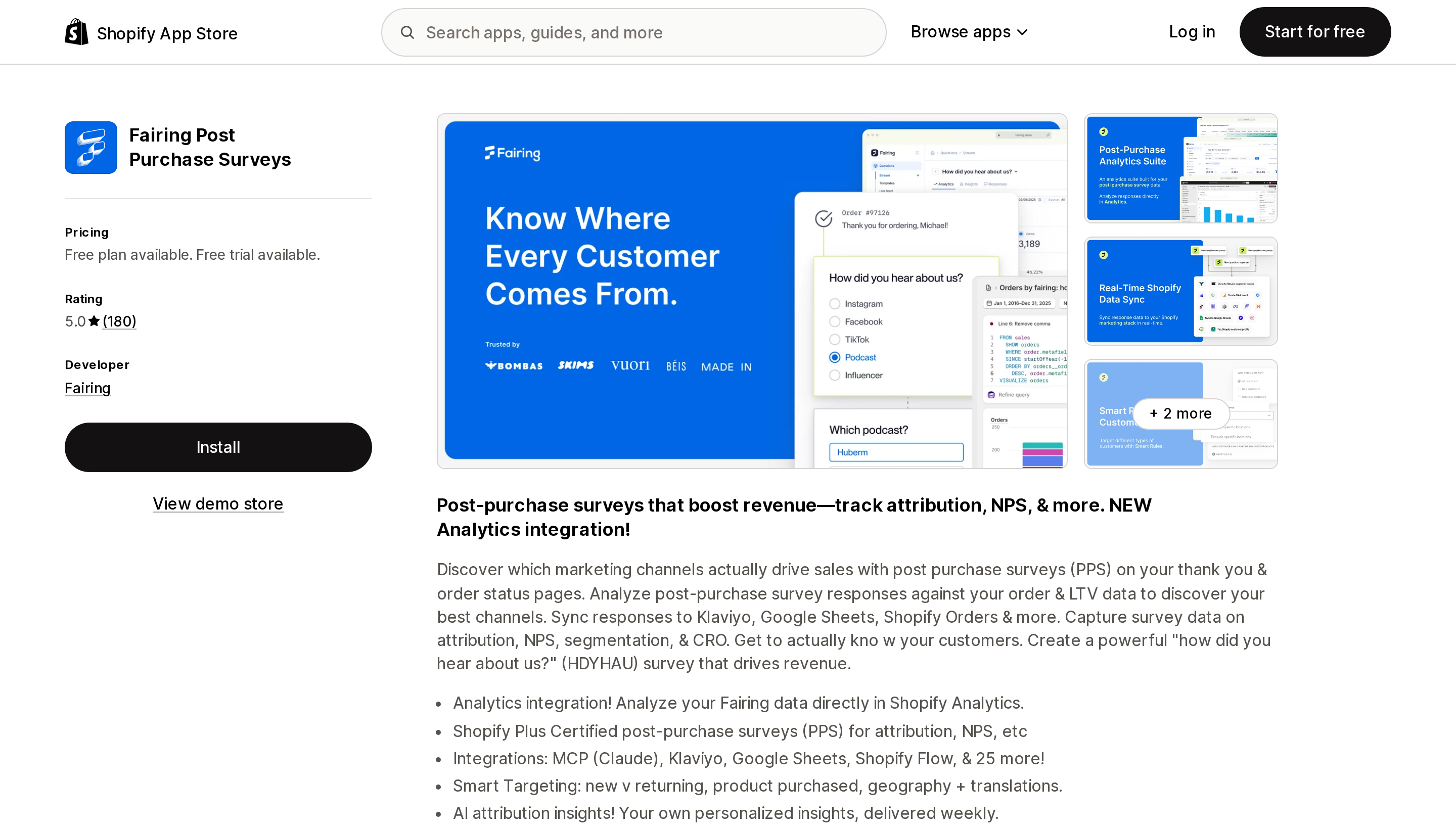Click the Log in link
The image size is (1456, 829).
click(x=1192, y=32)
